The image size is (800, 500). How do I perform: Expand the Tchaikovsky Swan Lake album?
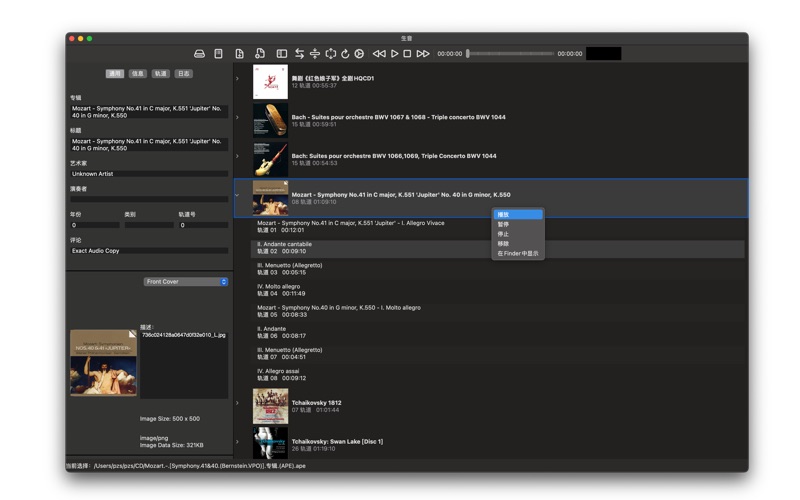tap(238, 443)
